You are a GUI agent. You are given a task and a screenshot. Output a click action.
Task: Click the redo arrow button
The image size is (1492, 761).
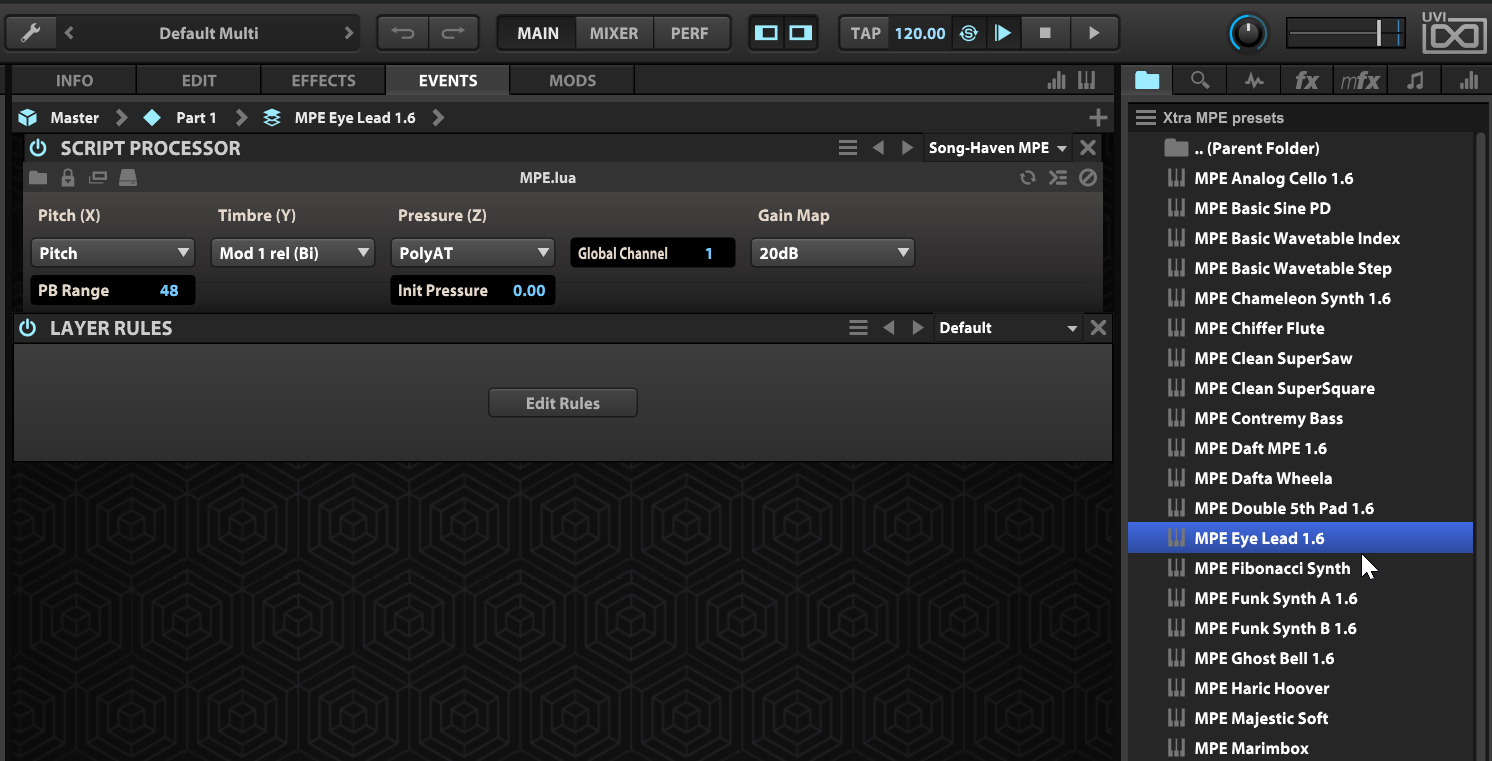453,33
